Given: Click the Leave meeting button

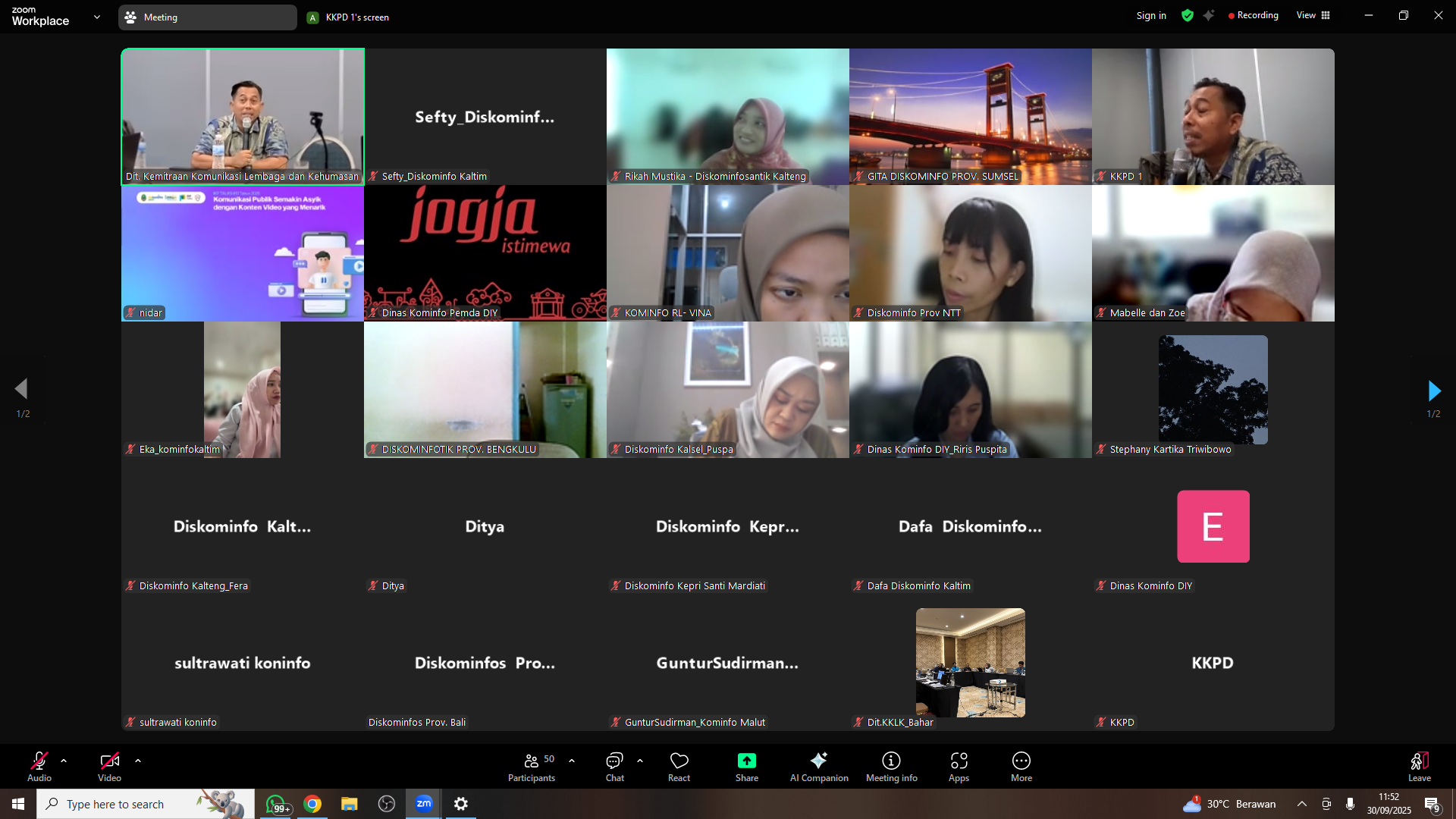Looking at the screenshot, I should 1419,766.
